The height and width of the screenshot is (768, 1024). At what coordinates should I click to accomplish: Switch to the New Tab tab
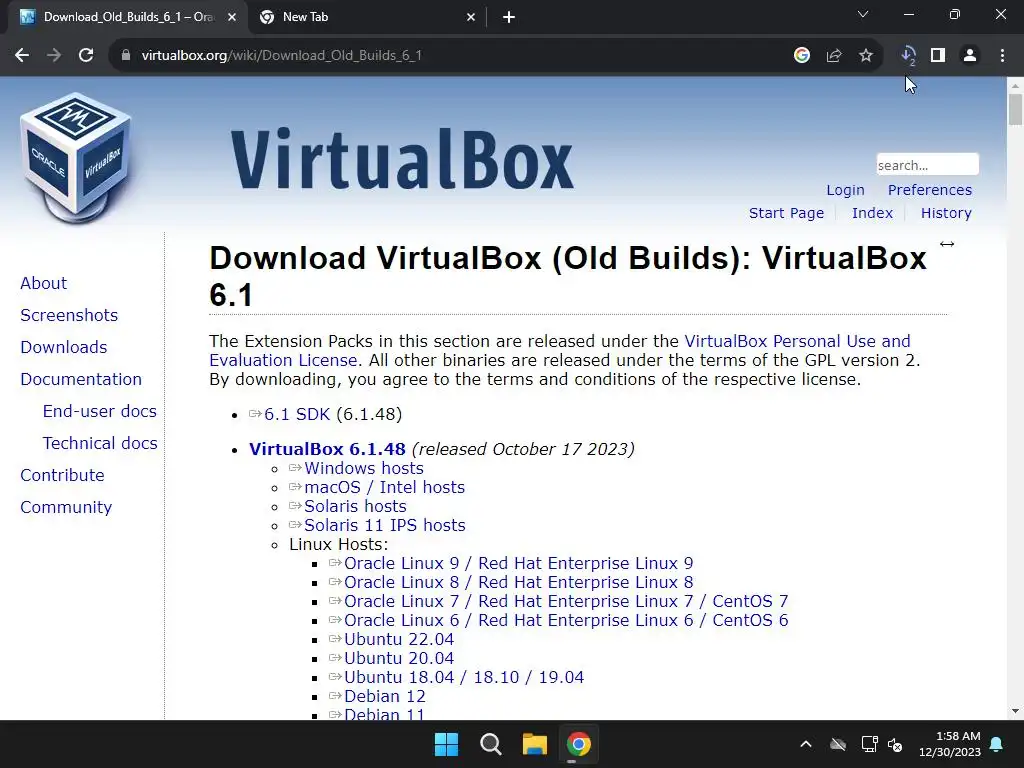coord(366,18)
